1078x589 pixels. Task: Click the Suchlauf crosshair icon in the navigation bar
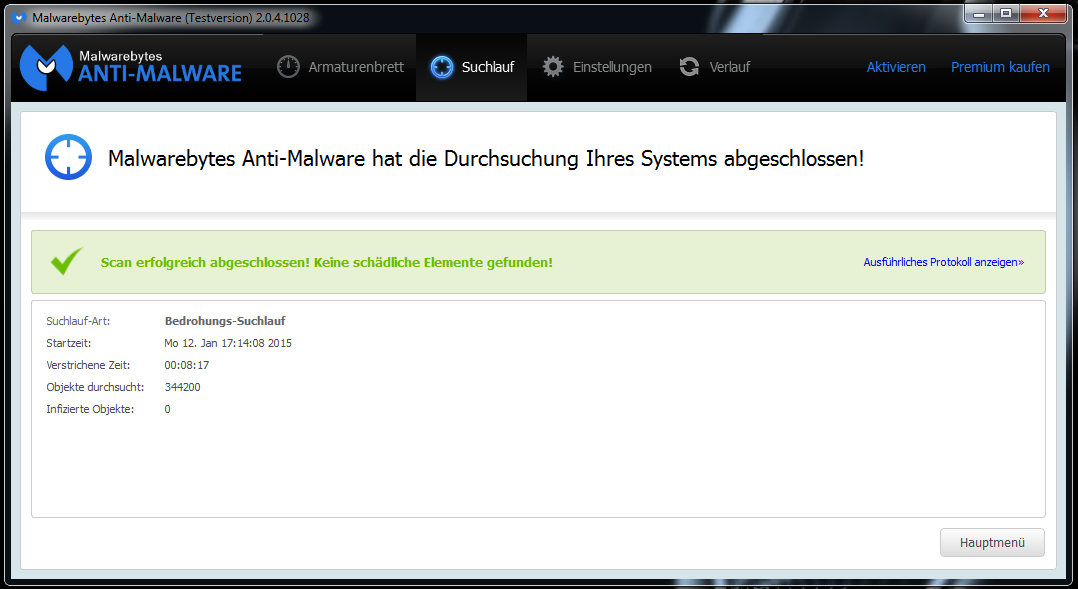click(x=441, y=67)
